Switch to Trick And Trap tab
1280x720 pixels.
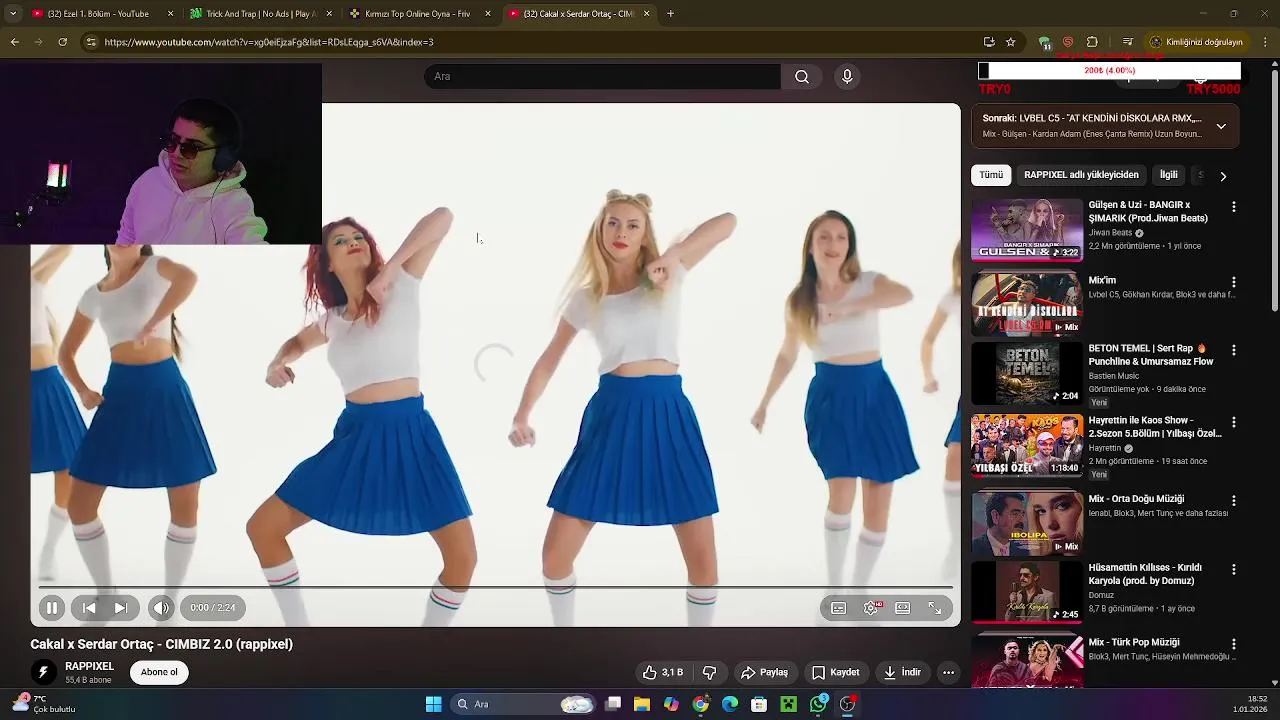tap(260, 14)
